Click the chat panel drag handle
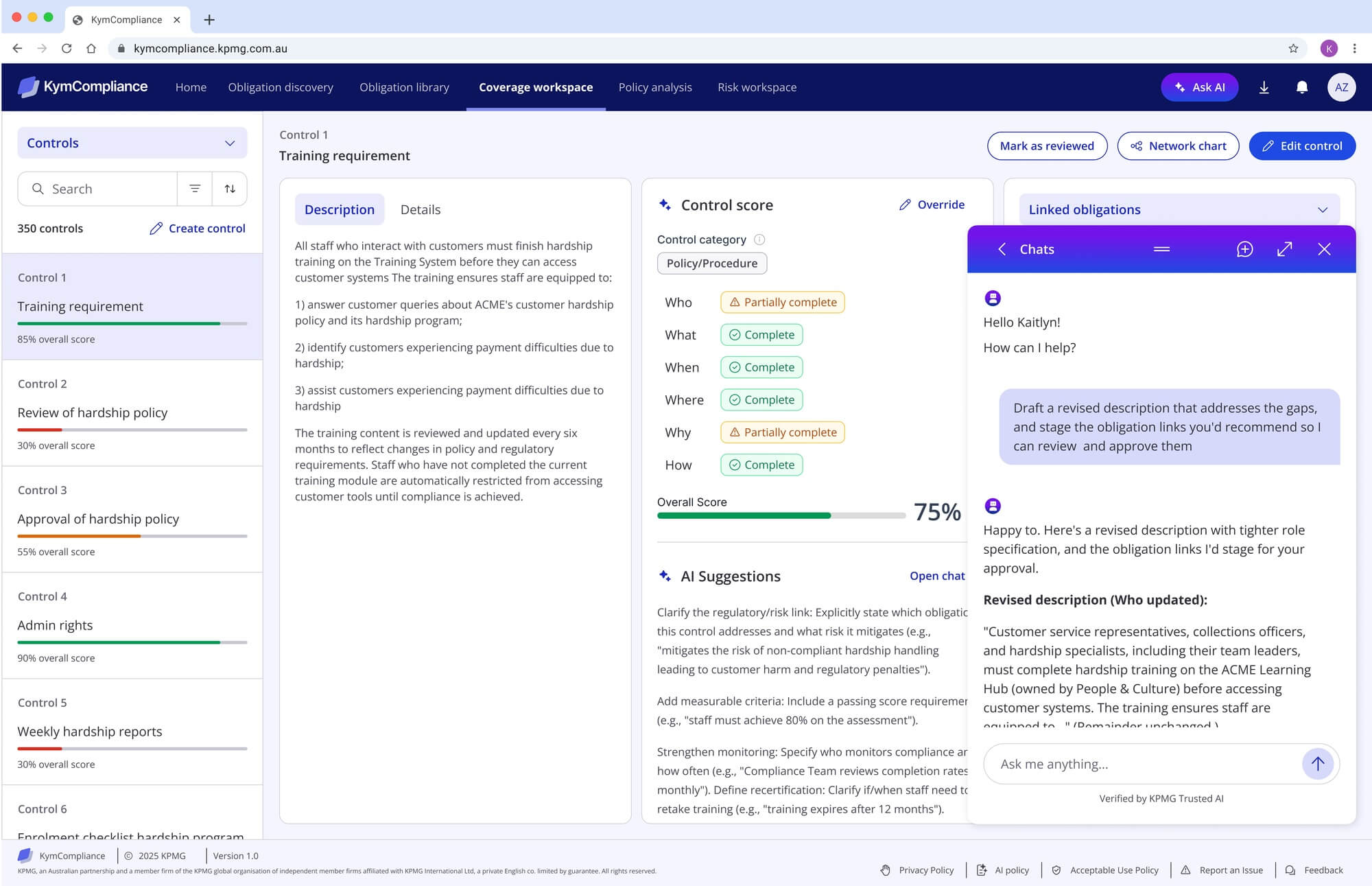The image size is (1372, 886). click(x=1161, y=249)
